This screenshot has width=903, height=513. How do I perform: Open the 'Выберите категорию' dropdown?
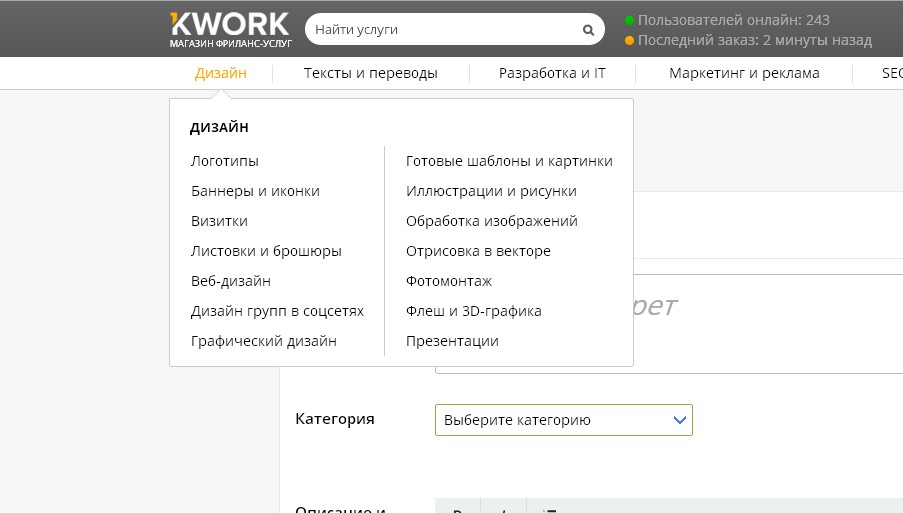pyautogui.click(x=563, y=420)
